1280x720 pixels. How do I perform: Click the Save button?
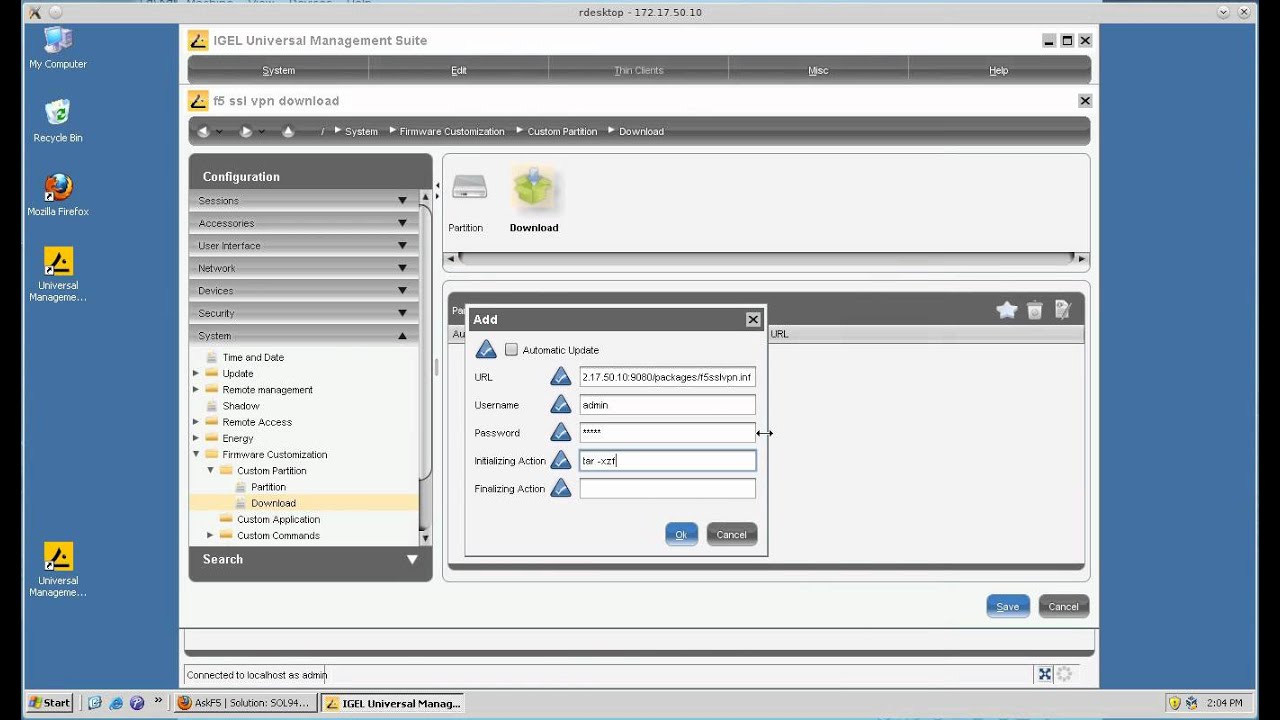point(1007,606)
